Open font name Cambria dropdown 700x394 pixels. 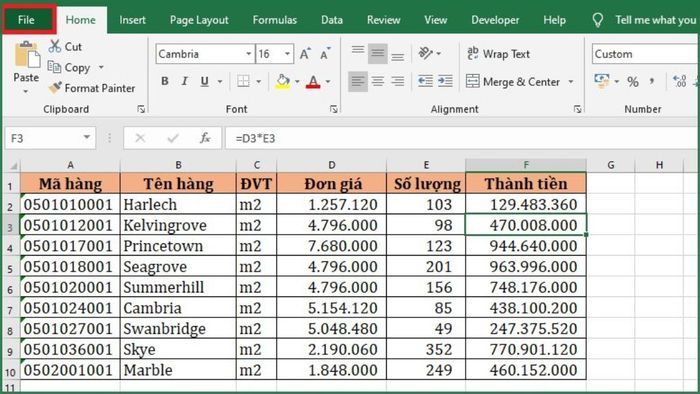pyautogui.click(x=248, y=54)
